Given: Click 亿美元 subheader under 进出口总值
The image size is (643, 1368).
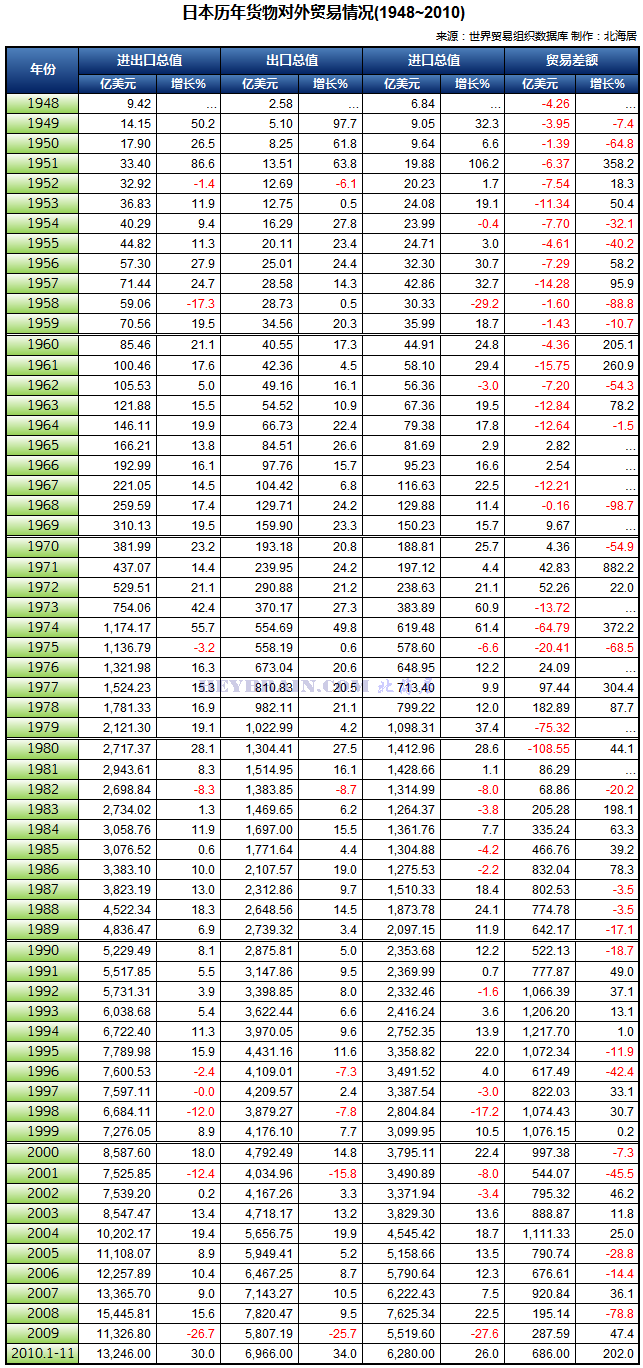Looking at the screenshot, I should (x=115, y=84).
